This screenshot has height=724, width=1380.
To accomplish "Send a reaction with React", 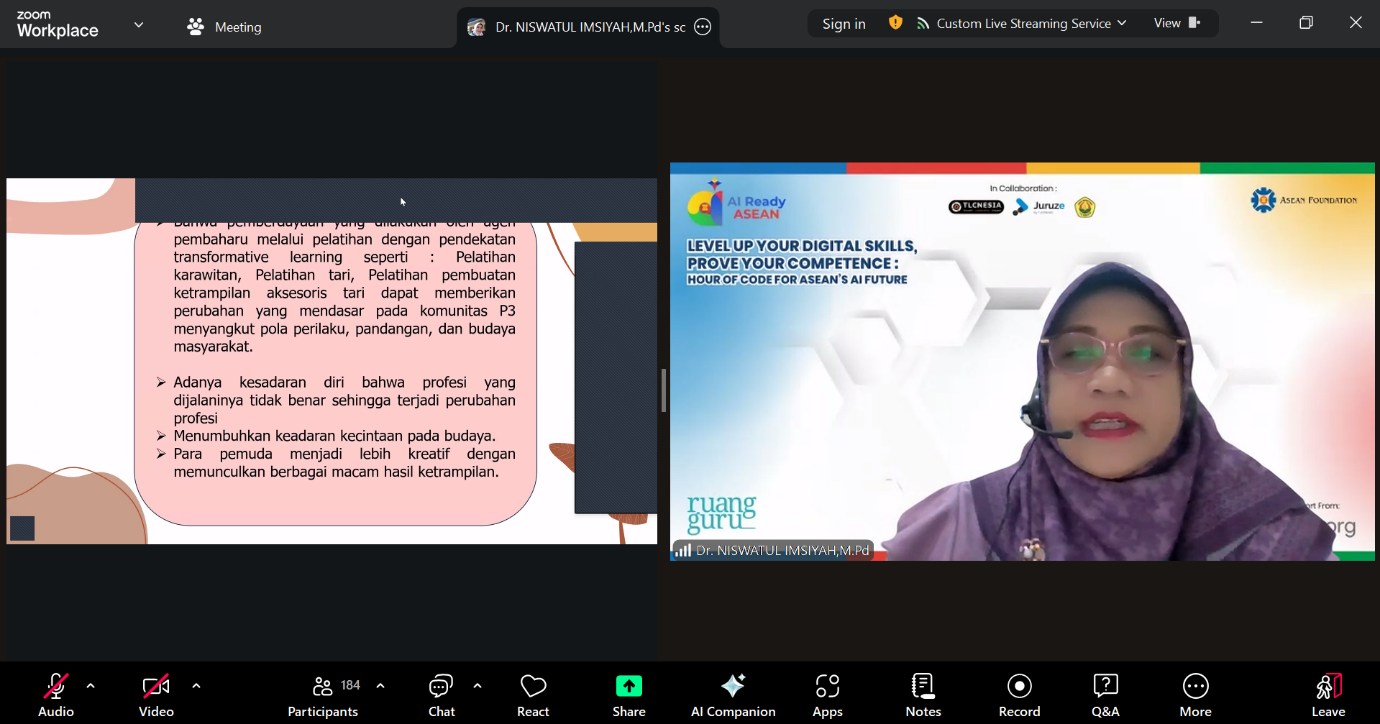I will coord(533,695).
